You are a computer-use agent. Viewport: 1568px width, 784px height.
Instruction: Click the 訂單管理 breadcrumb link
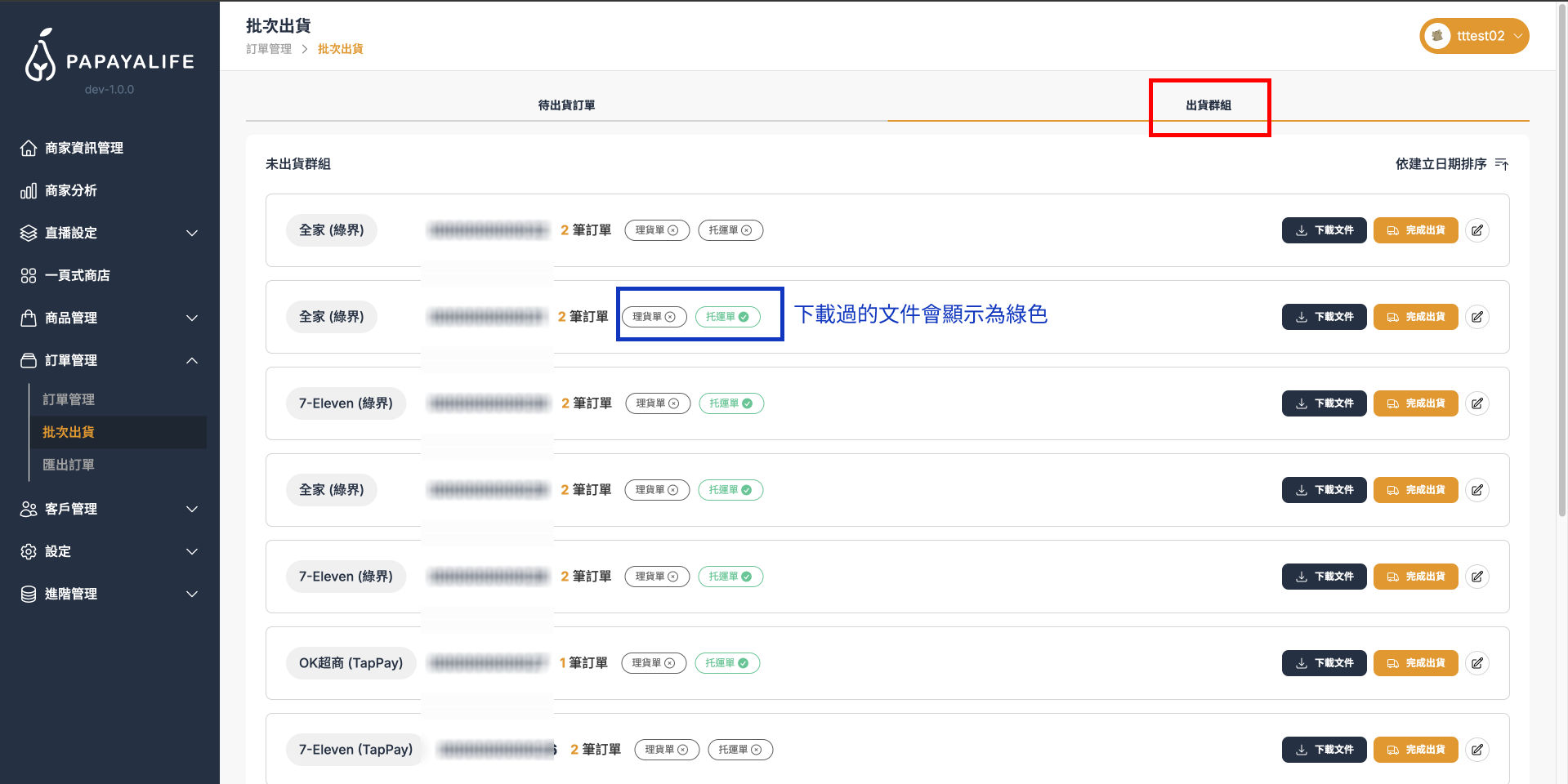pyautogui.click(x=269, y=49)
